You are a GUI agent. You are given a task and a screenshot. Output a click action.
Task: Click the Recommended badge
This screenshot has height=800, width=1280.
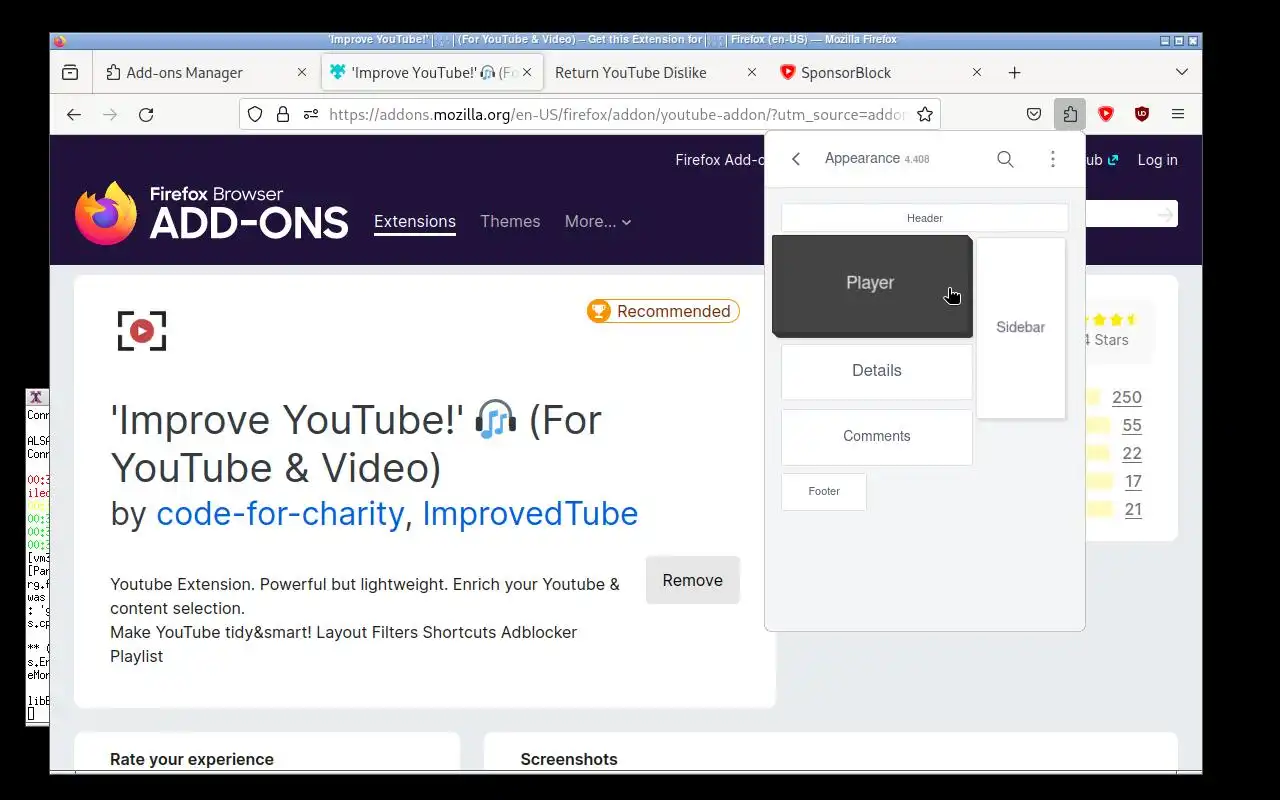click(x=663, y=311)
